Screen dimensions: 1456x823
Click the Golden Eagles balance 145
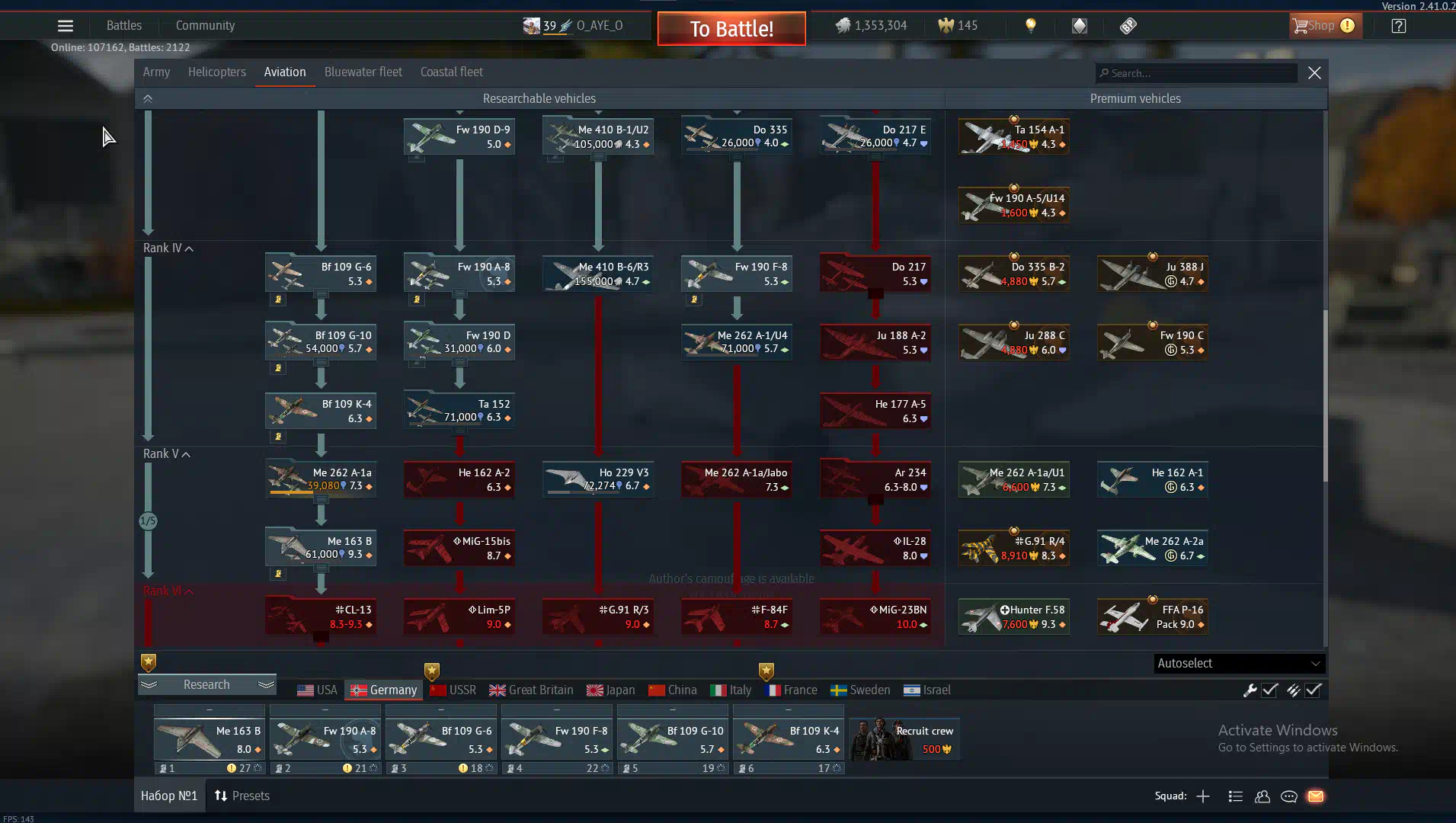(x=958, y=26)
